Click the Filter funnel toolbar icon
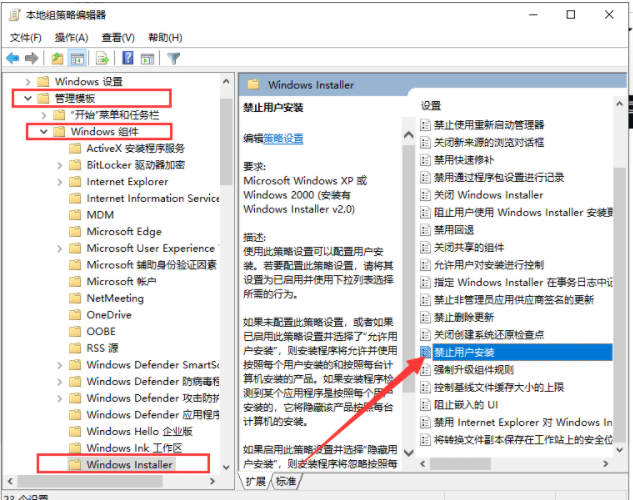 point(174,59)
